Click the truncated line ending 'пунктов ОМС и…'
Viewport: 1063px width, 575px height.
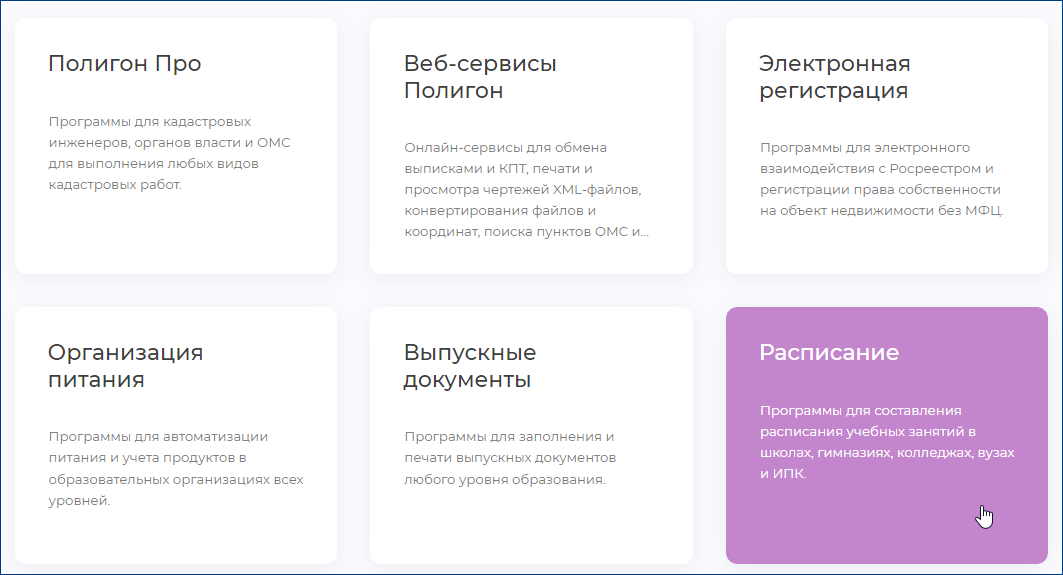526,232
